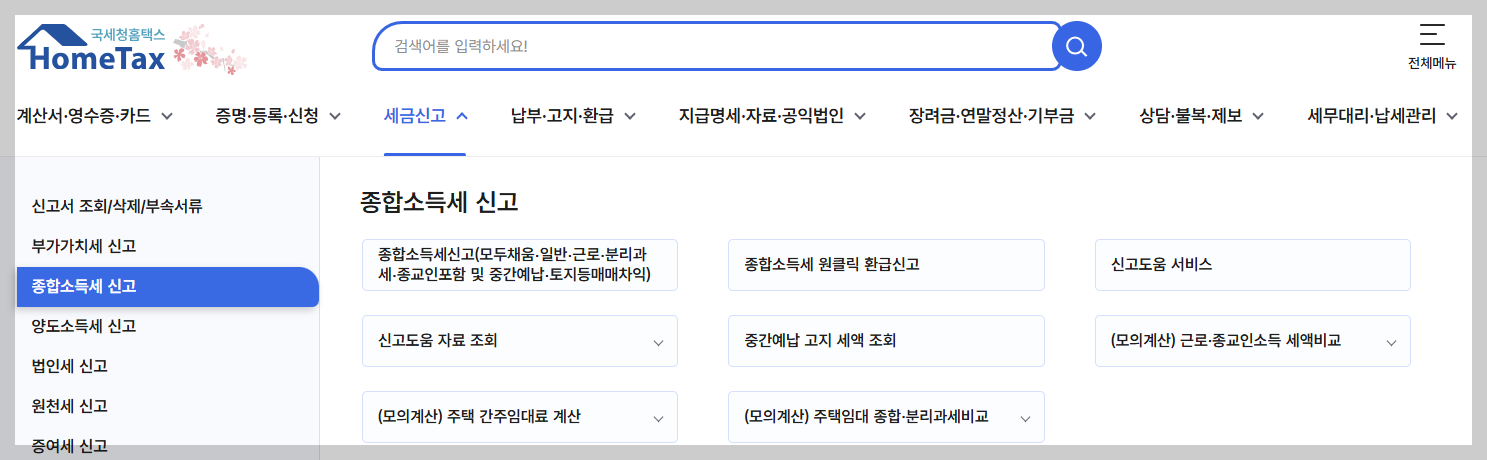
Task: Open 중간예납 고지 세액 조회
Action: pos(886,341)
